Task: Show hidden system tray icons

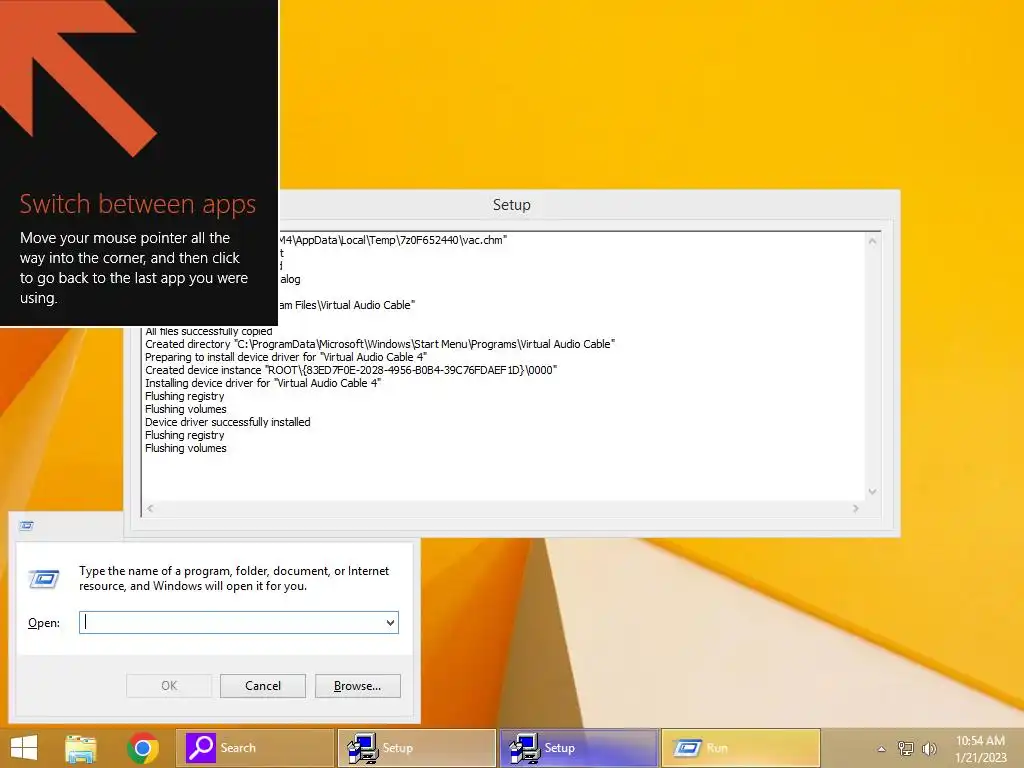Action: [x=881, y=749]
